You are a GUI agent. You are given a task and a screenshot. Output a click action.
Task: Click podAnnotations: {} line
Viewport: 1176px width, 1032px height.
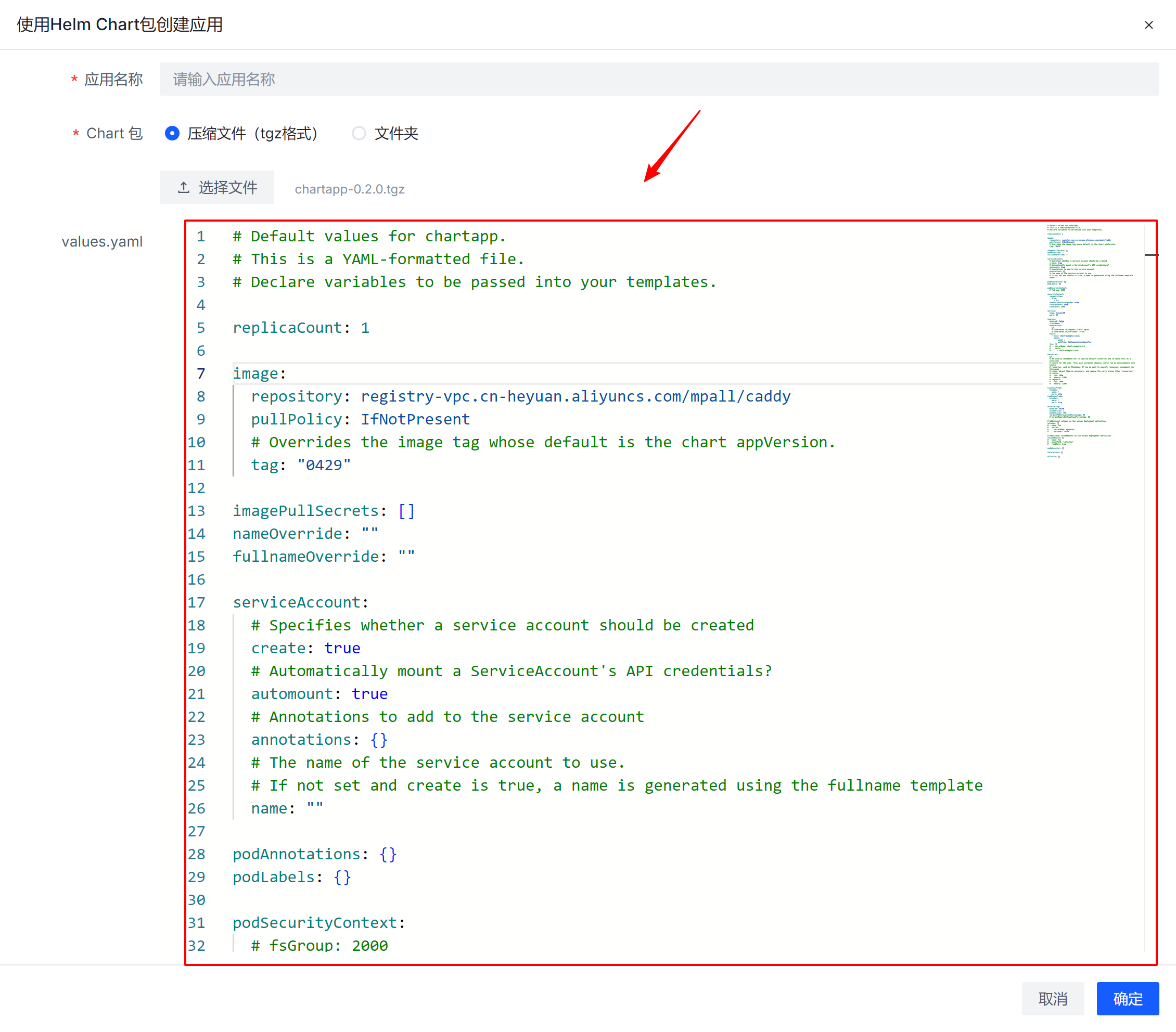coord(315,854)
